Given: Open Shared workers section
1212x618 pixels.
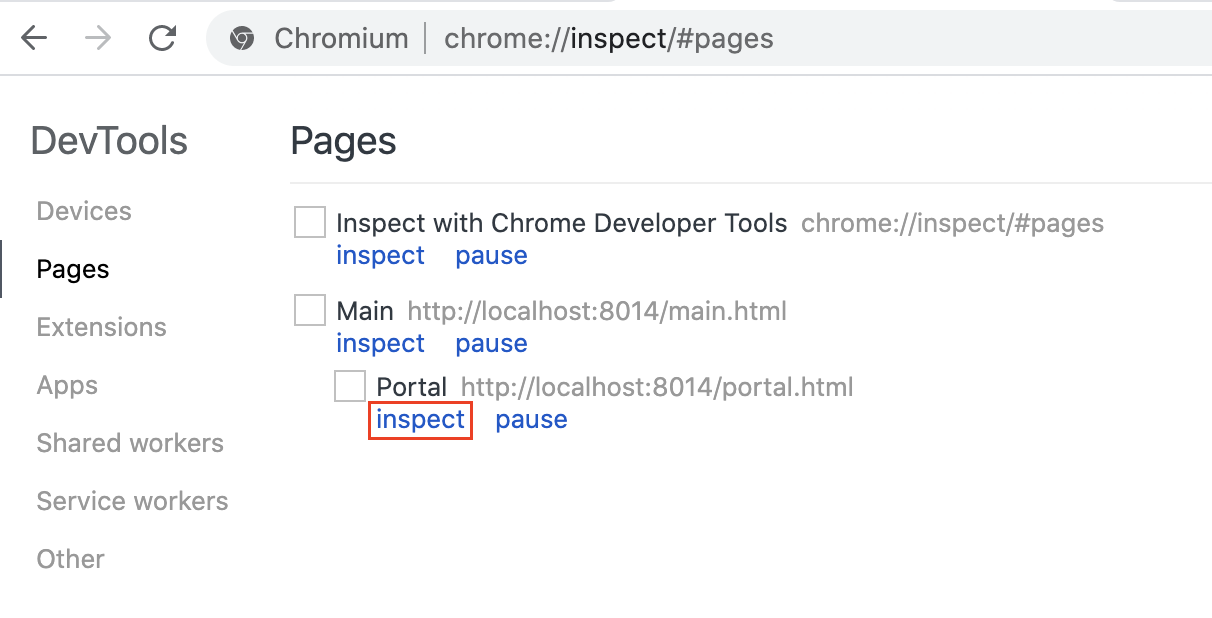Looking at the screenshot, I should coord(130,443).
